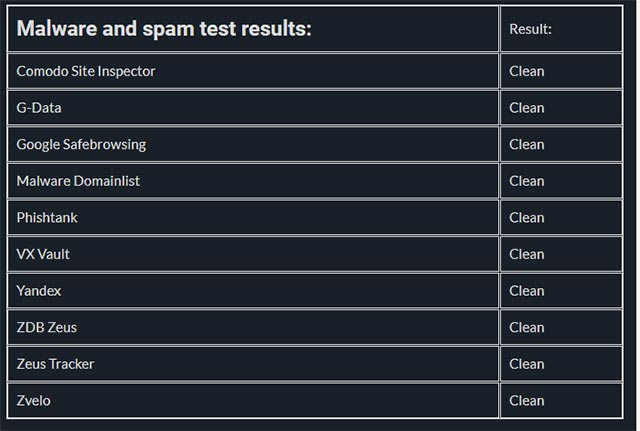Click the 'Malware and spam test results:' heading
This screenshot has width=640, height=431.
[x=164, y=29]
